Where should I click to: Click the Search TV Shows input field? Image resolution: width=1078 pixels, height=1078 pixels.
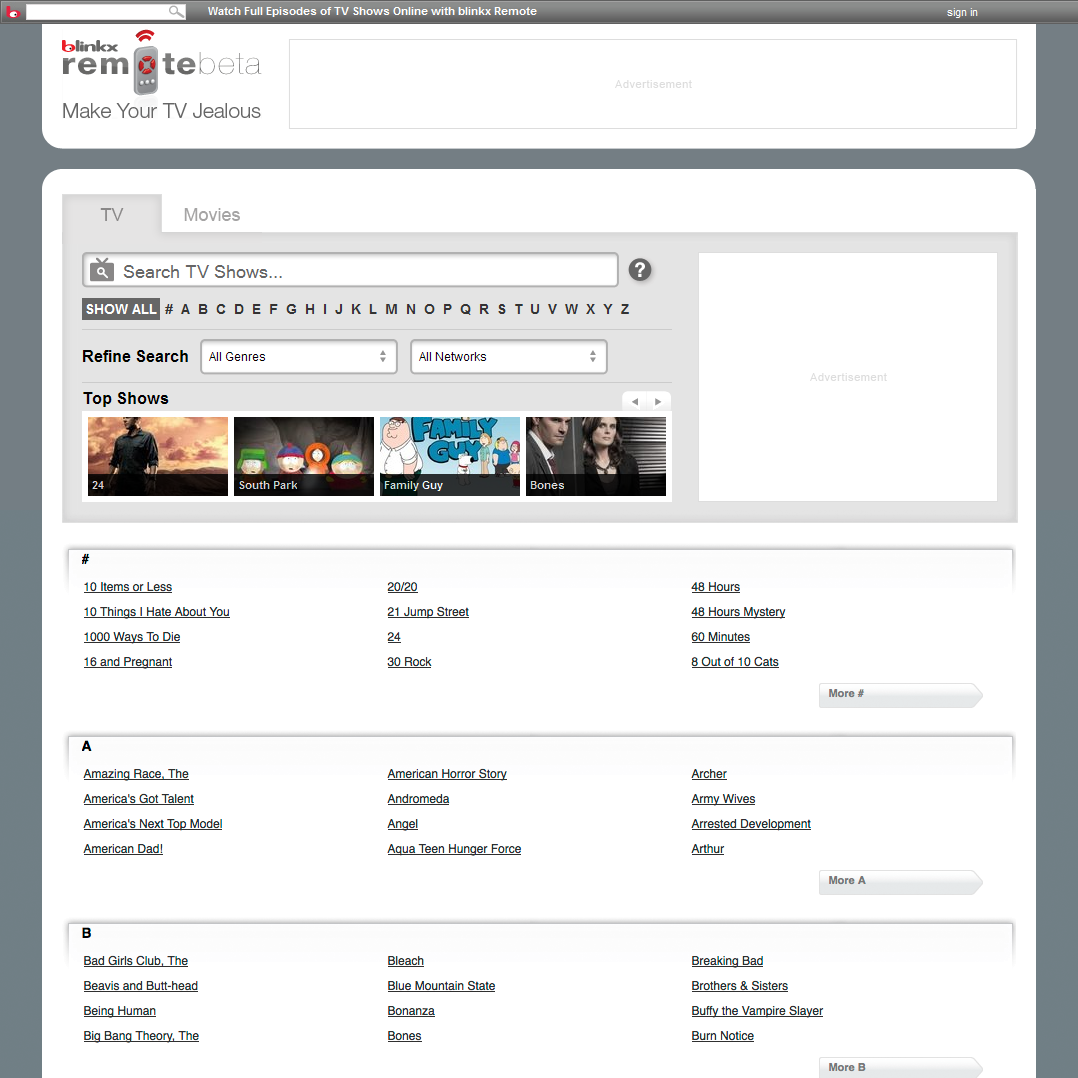coord(351,270)
